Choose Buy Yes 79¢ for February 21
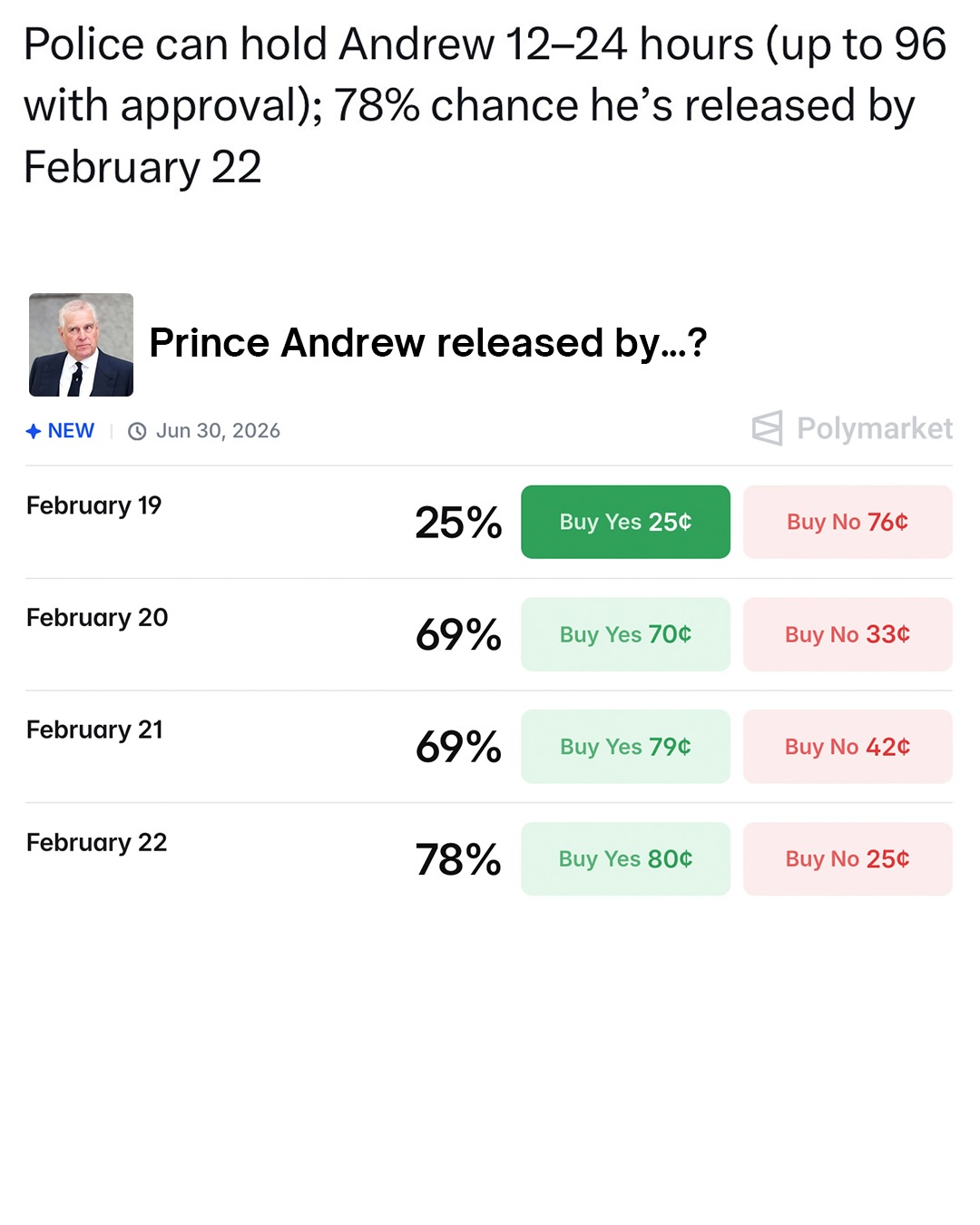Viewport: 980px width, 1225px height. [x=625, y=747]
